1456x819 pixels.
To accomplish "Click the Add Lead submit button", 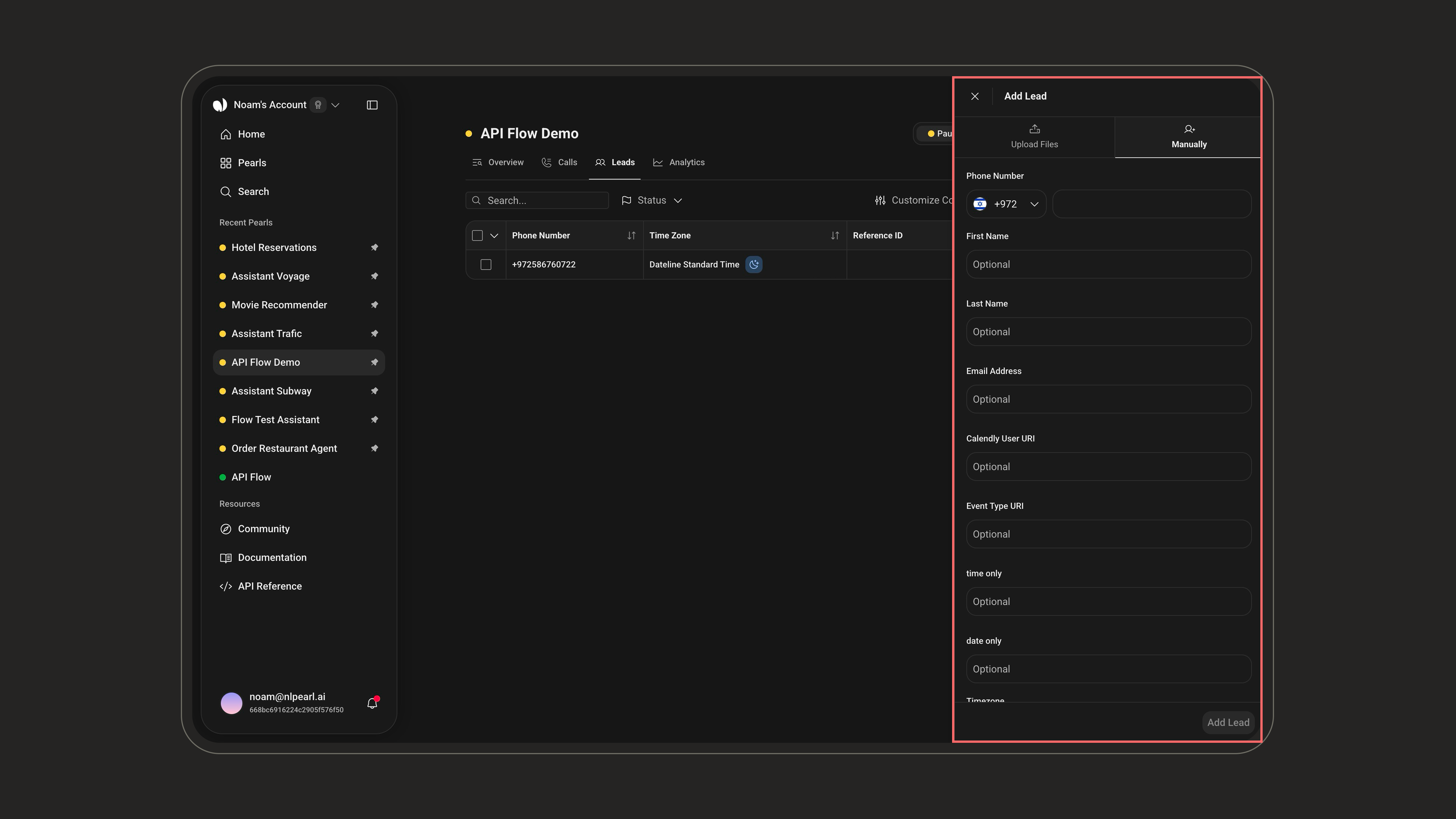I will coord(1228,722).
